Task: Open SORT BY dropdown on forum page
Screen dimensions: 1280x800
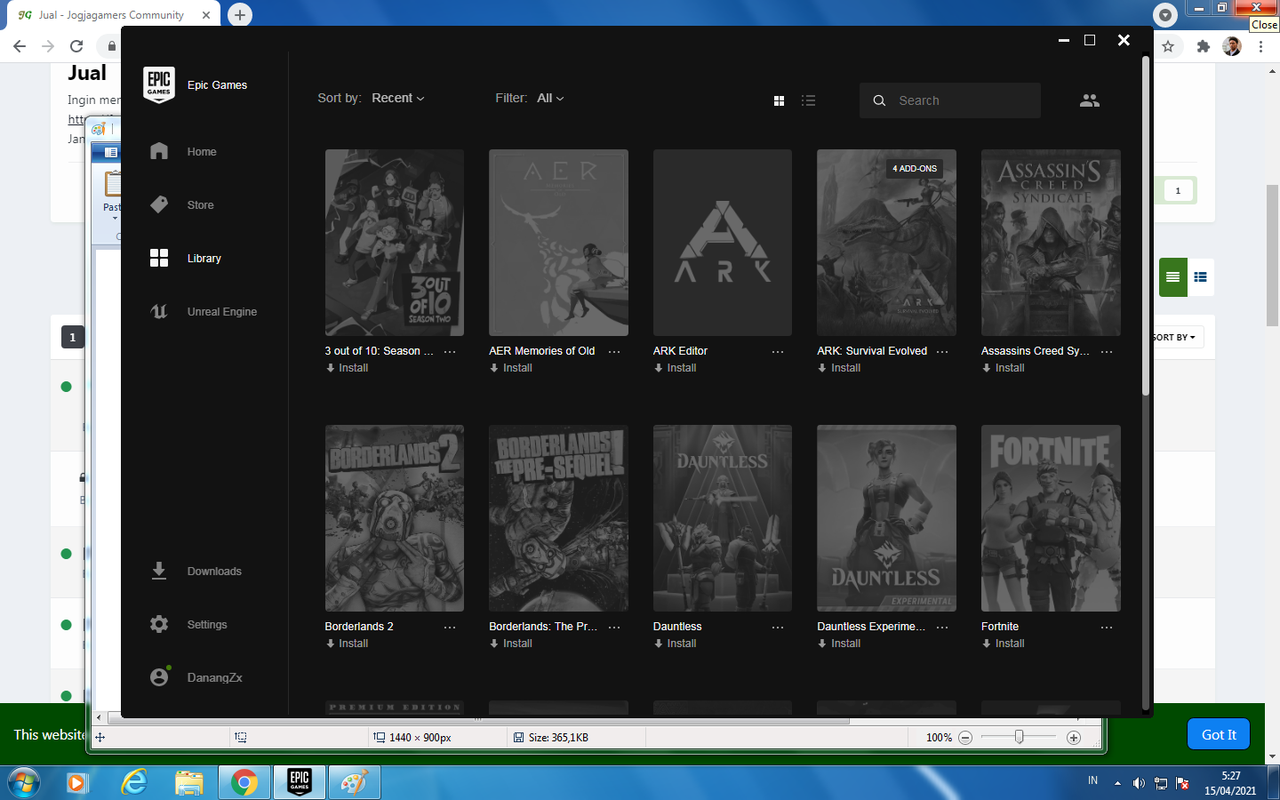Action: point(1176,337)
